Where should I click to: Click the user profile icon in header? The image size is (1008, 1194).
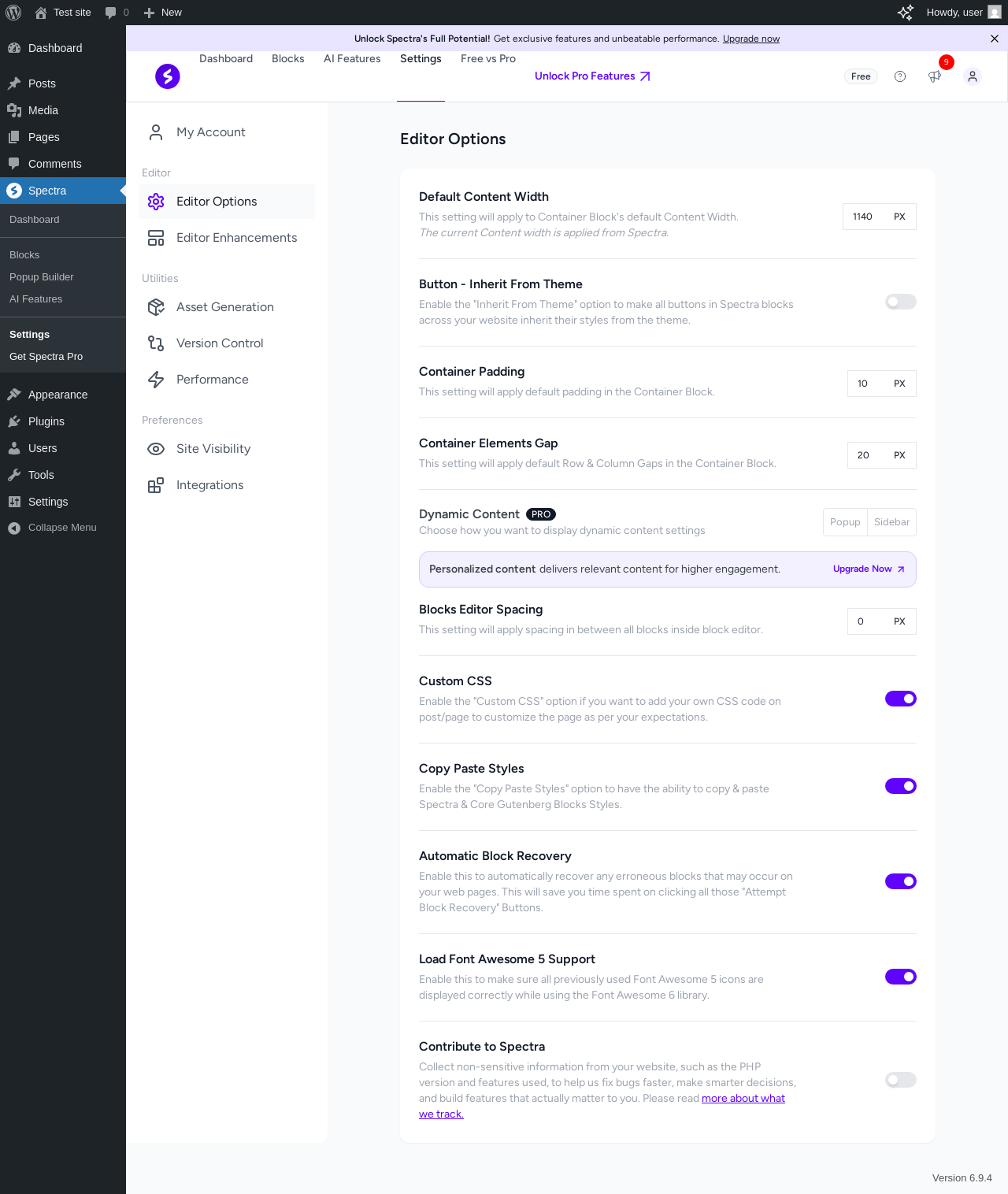pos(973,76)
